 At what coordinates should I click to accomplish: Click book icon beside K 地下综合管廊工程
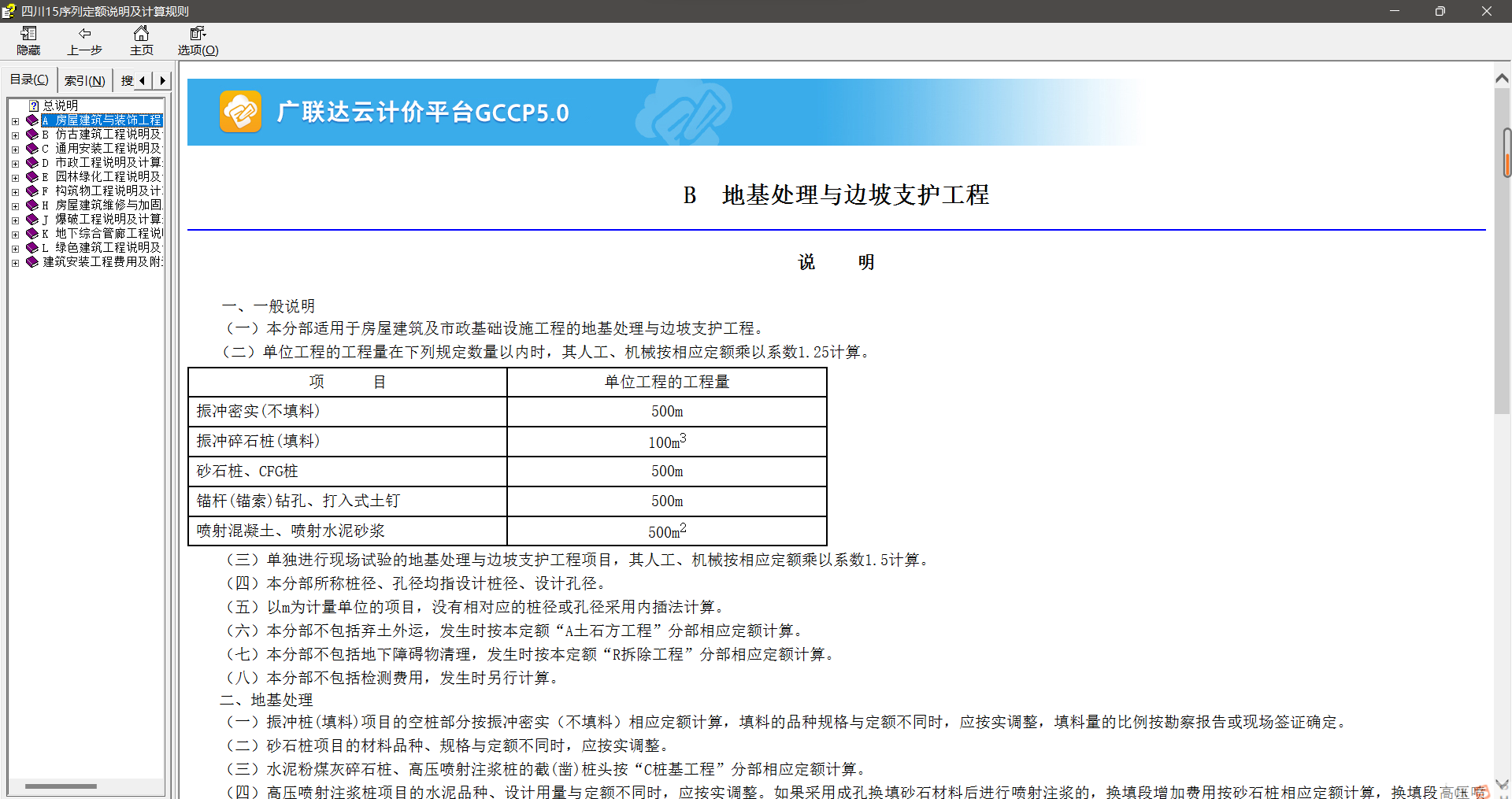click(32, 234)
